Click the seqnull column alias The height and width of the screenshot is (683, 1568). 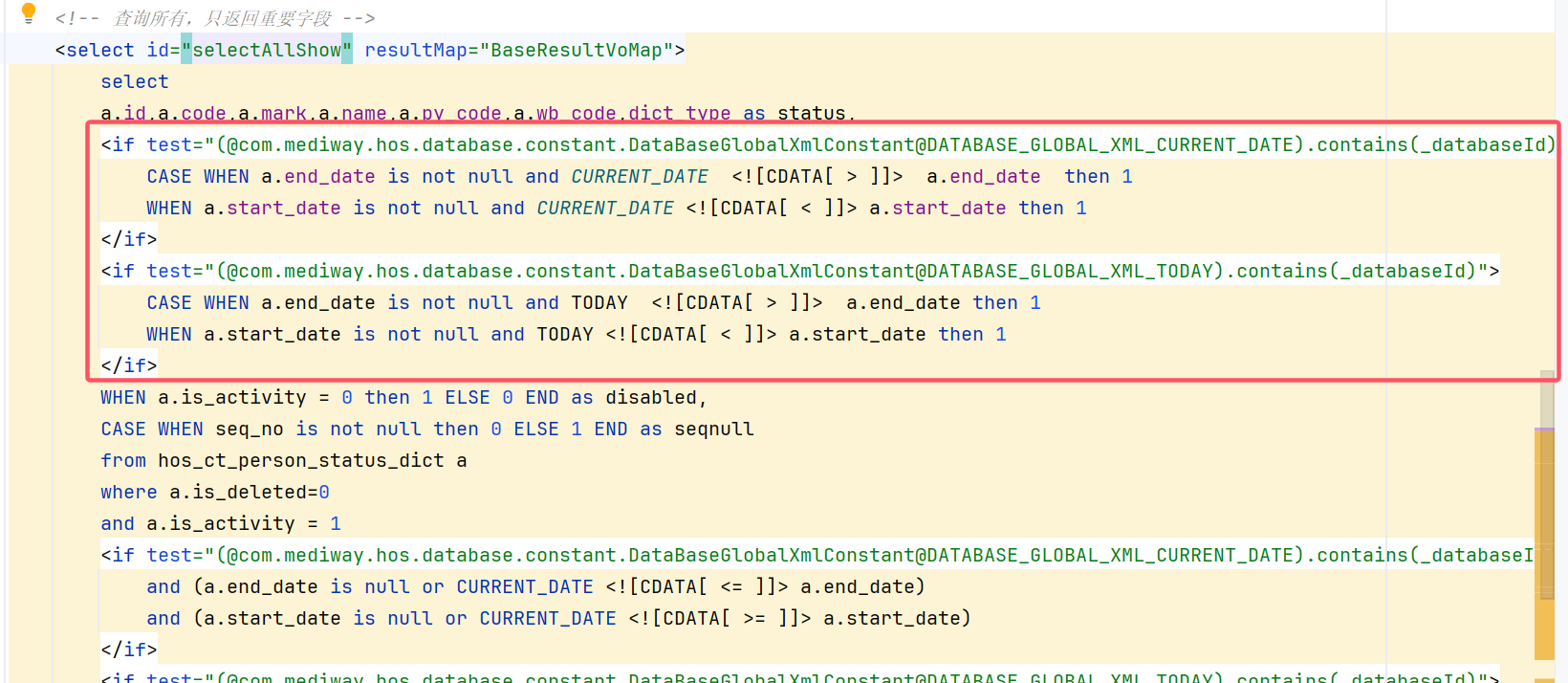pos(713,429)
